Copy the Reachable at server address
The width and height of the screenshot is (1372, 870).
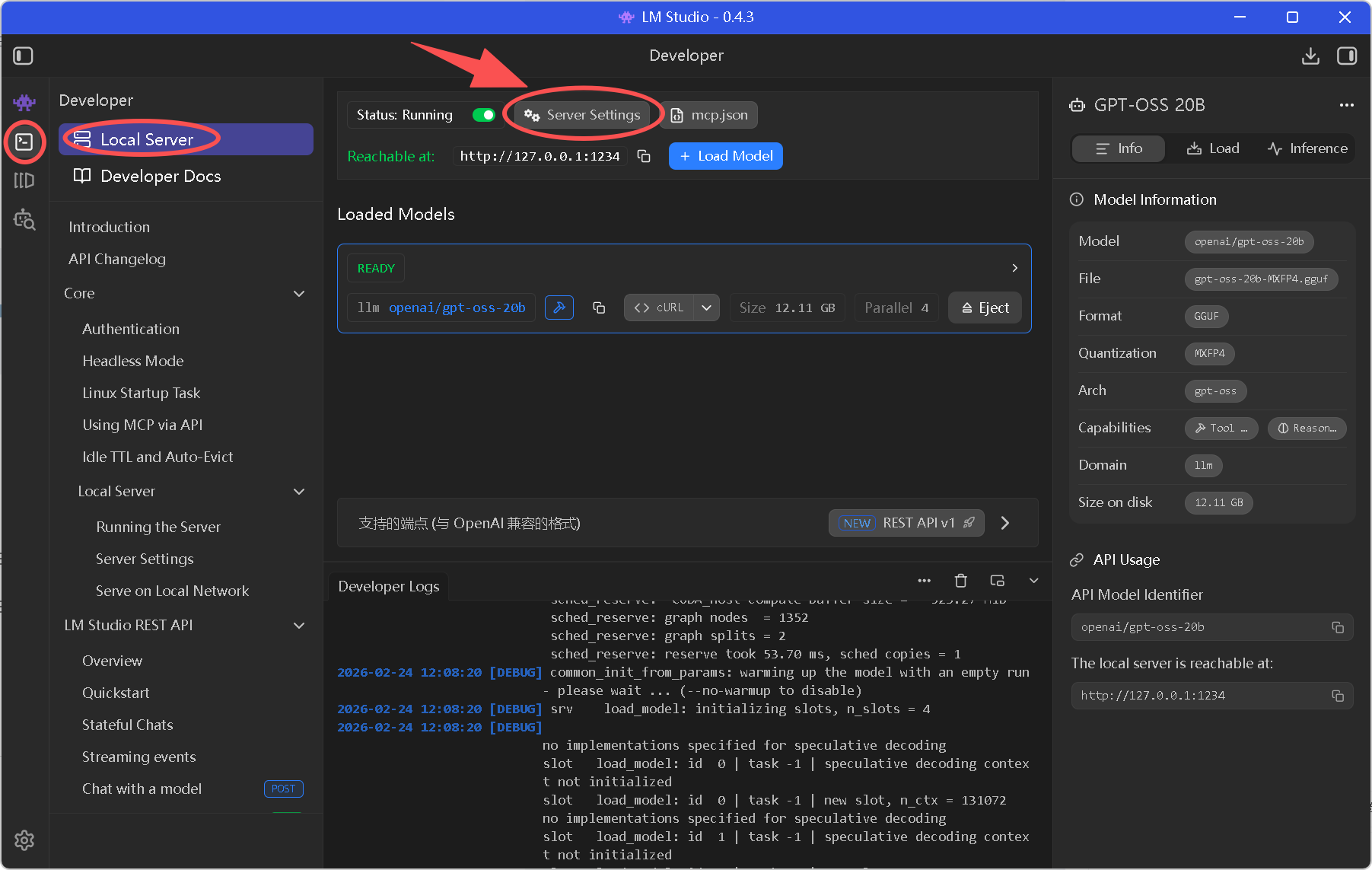coord(644,156)
